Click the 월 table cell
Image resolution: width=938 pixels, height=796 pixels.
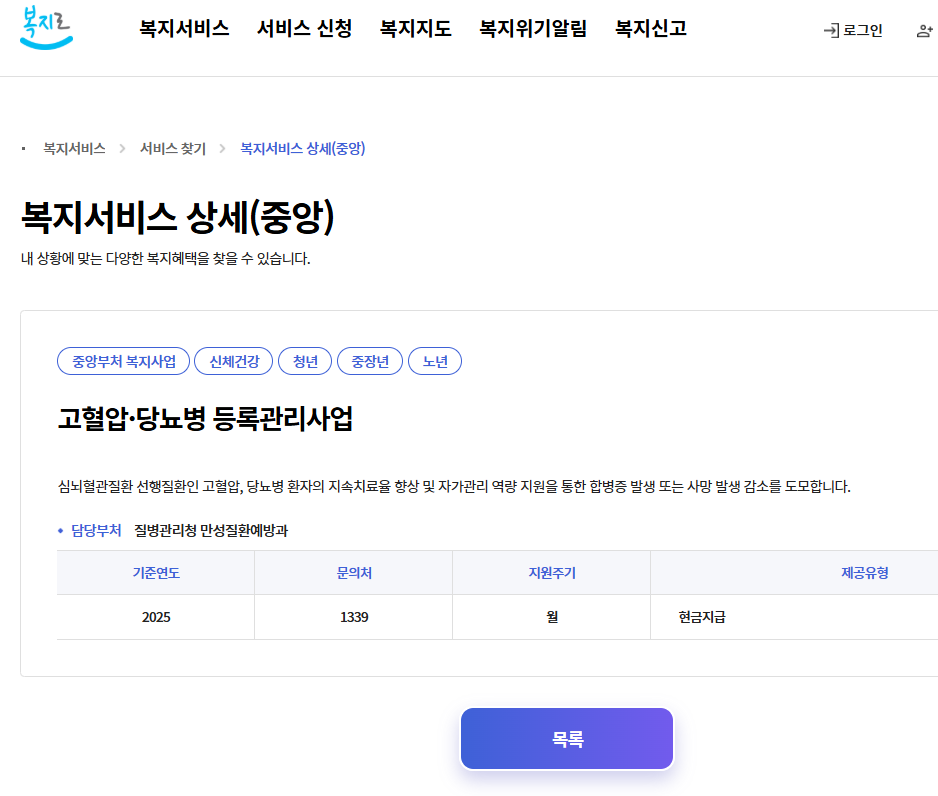click(552, 617)
